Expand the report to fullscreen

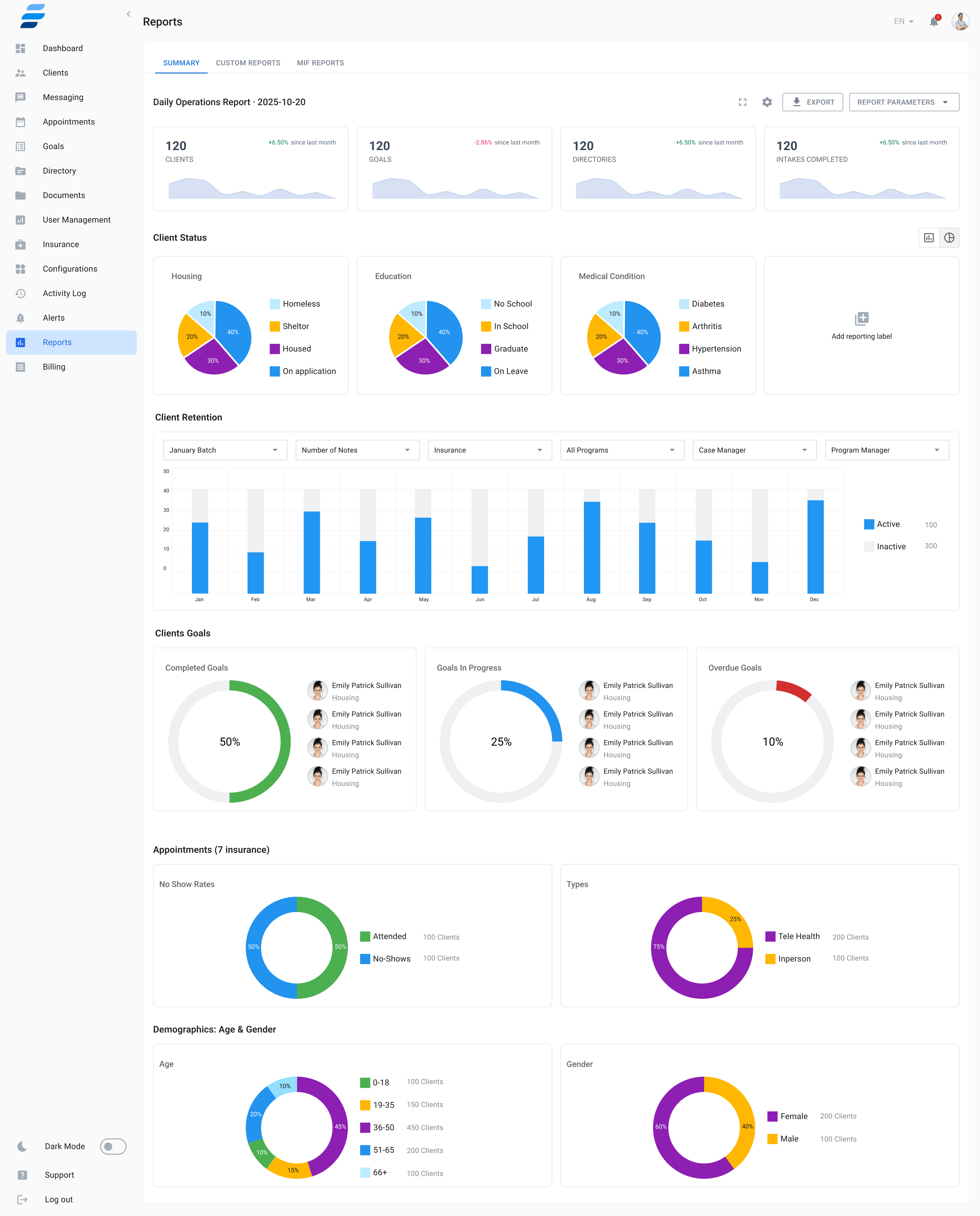click(742, 102)
